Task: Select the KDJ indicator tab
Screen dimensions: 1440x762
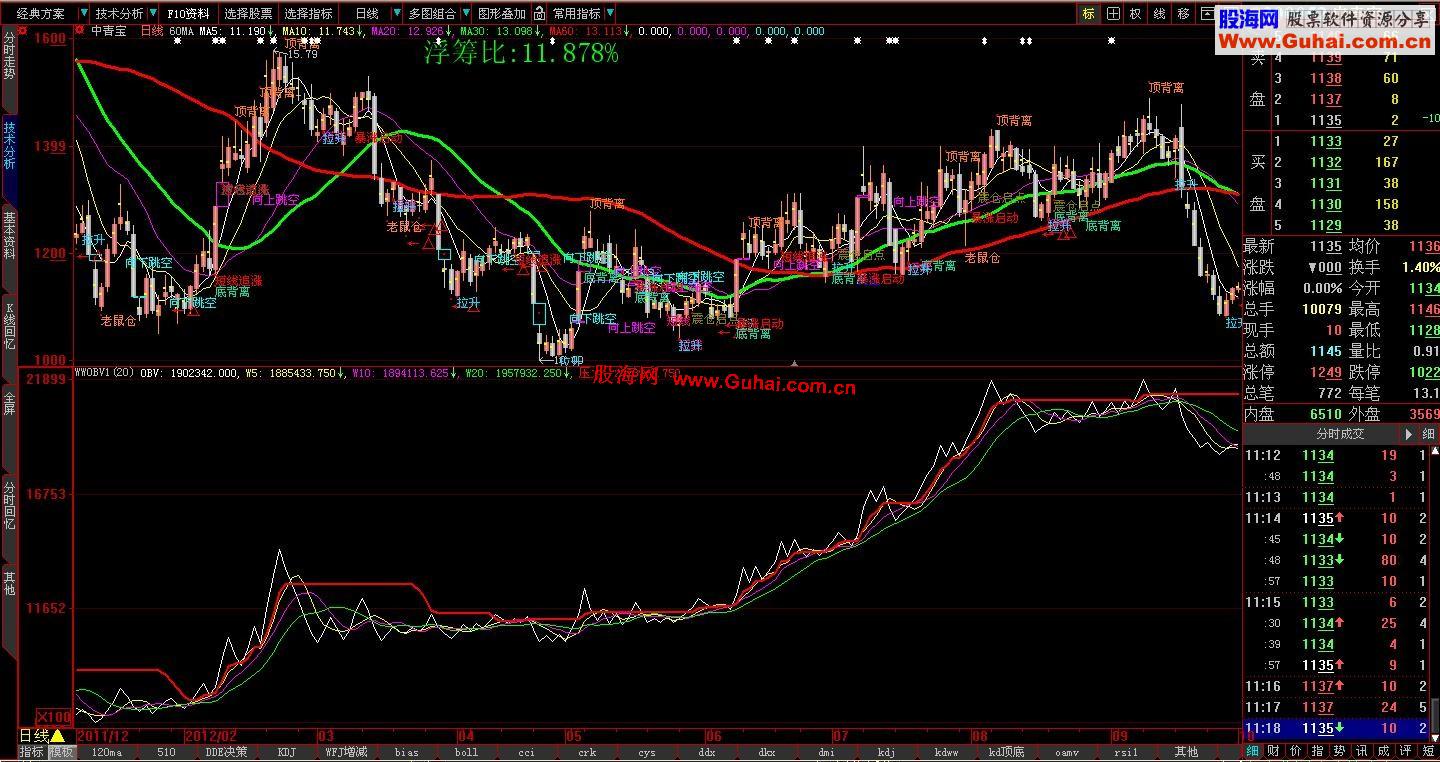Action: click(287, 752)
